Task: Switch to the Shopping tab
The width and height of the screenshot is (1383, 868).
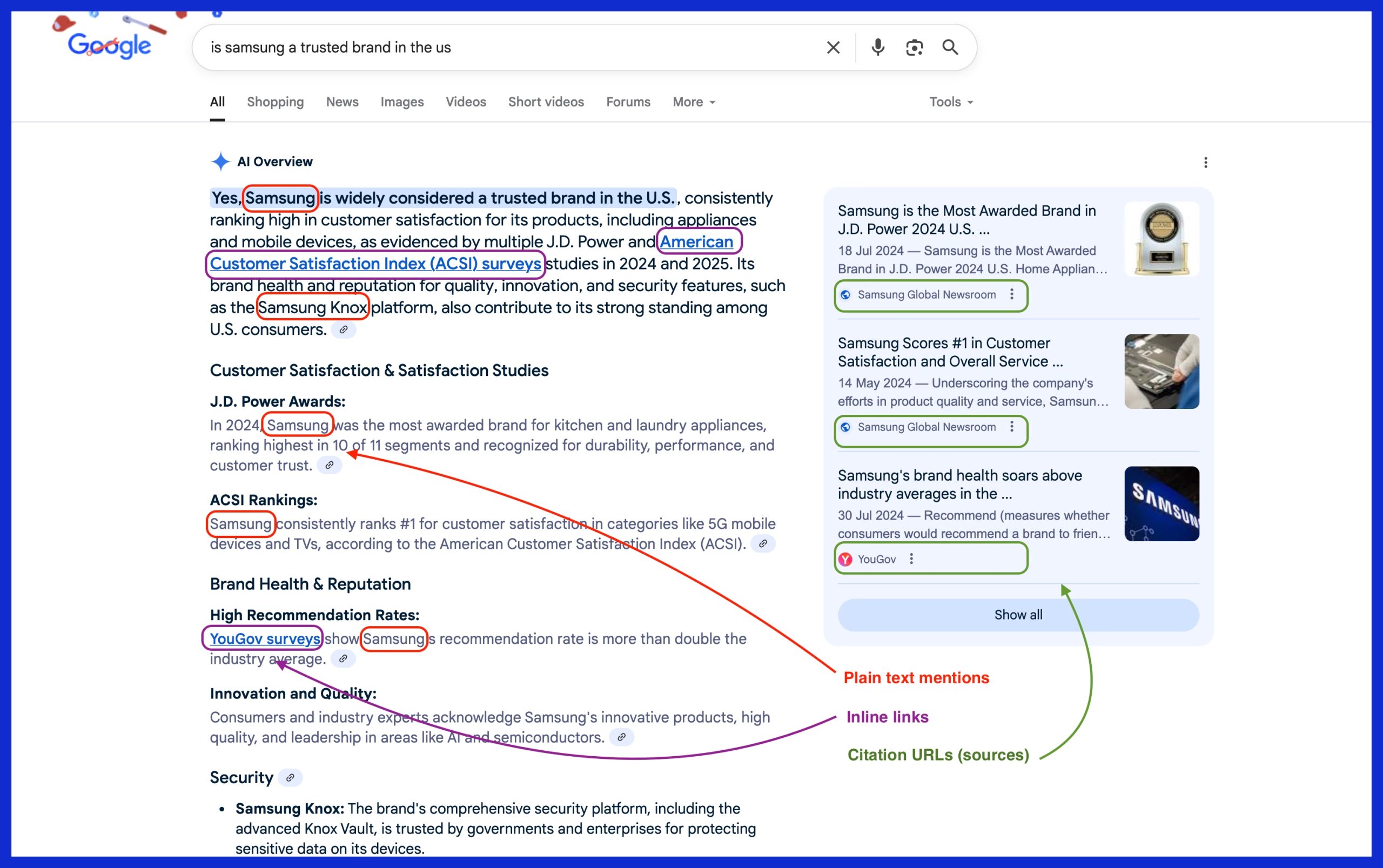Action: (x=275, y=102)
